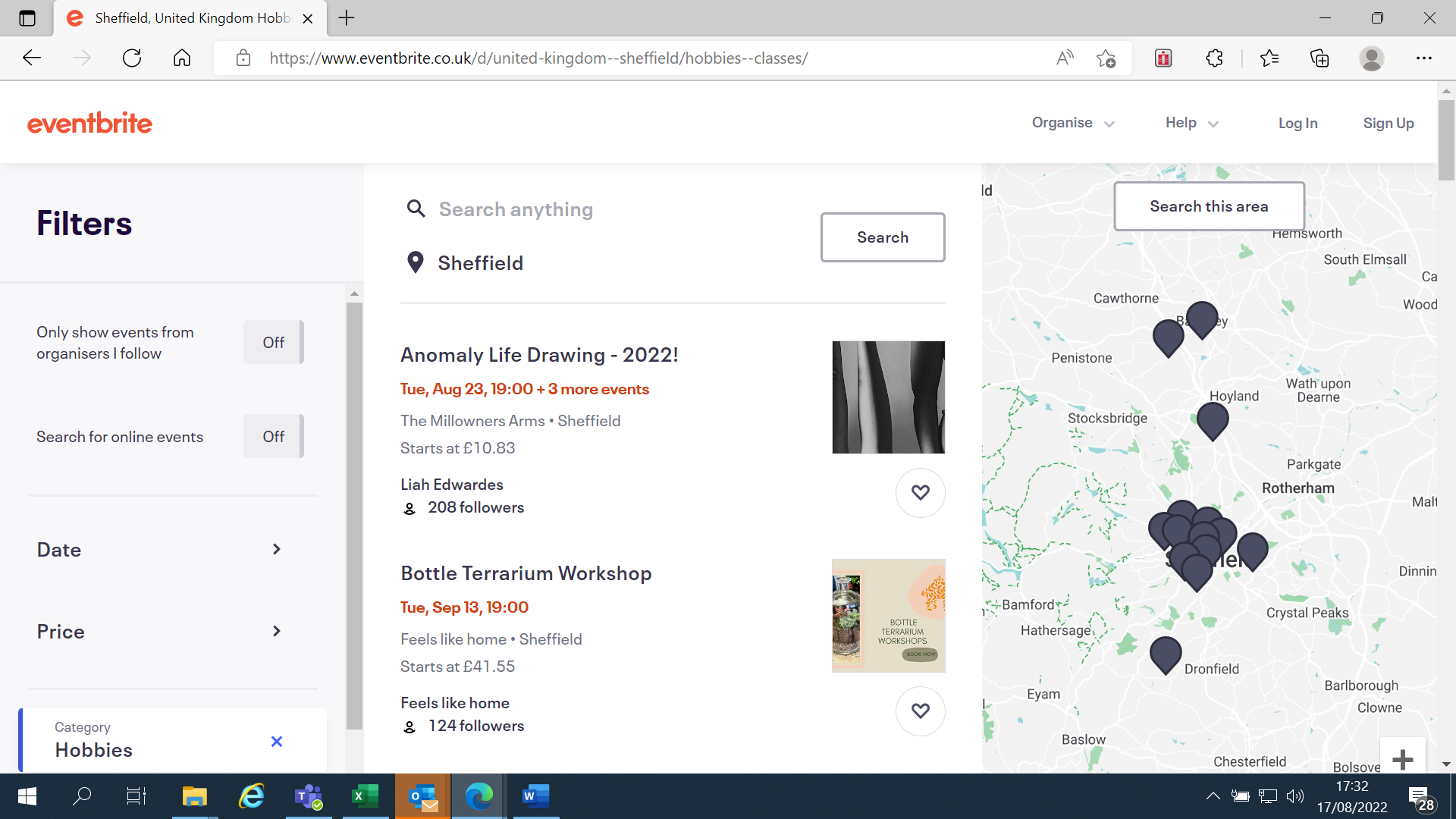Click the Sign Up button
1456x819 pixels.
click(x=1389, y=122)
